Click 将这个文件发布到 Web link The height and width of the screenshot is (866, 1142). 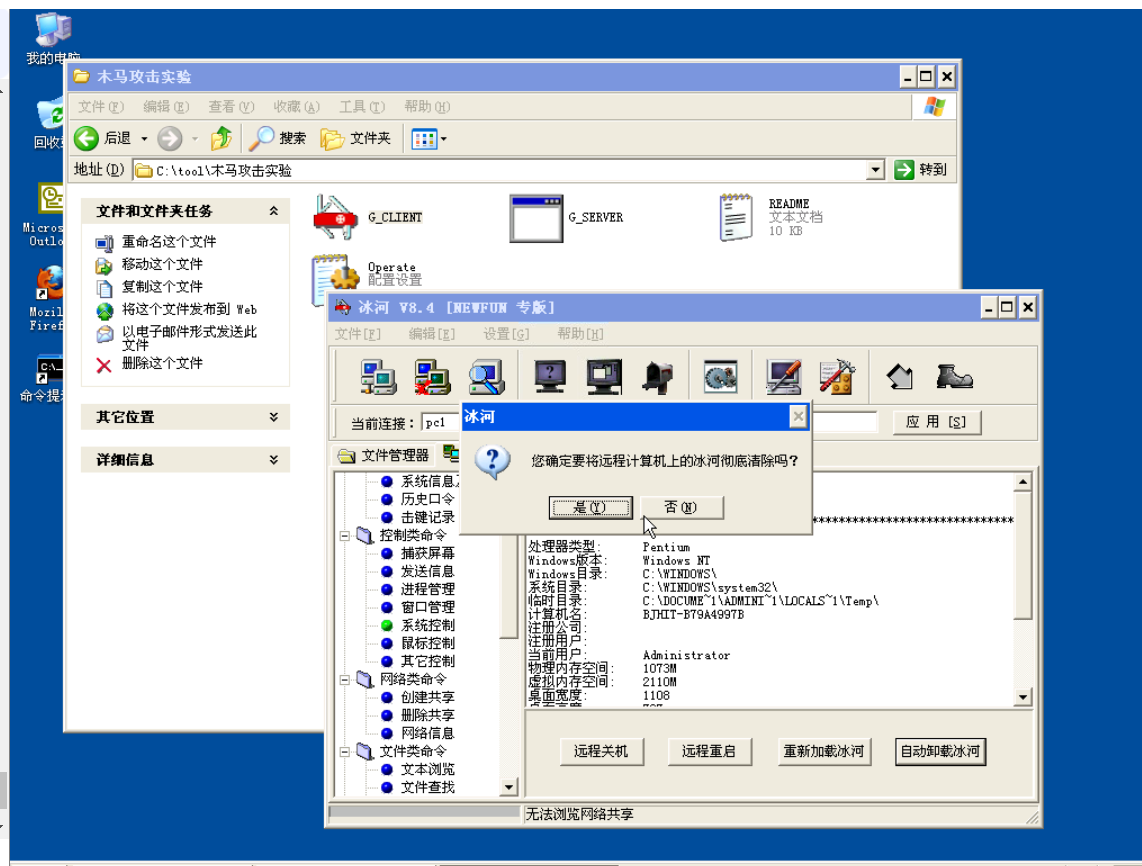tap(189, 309)
